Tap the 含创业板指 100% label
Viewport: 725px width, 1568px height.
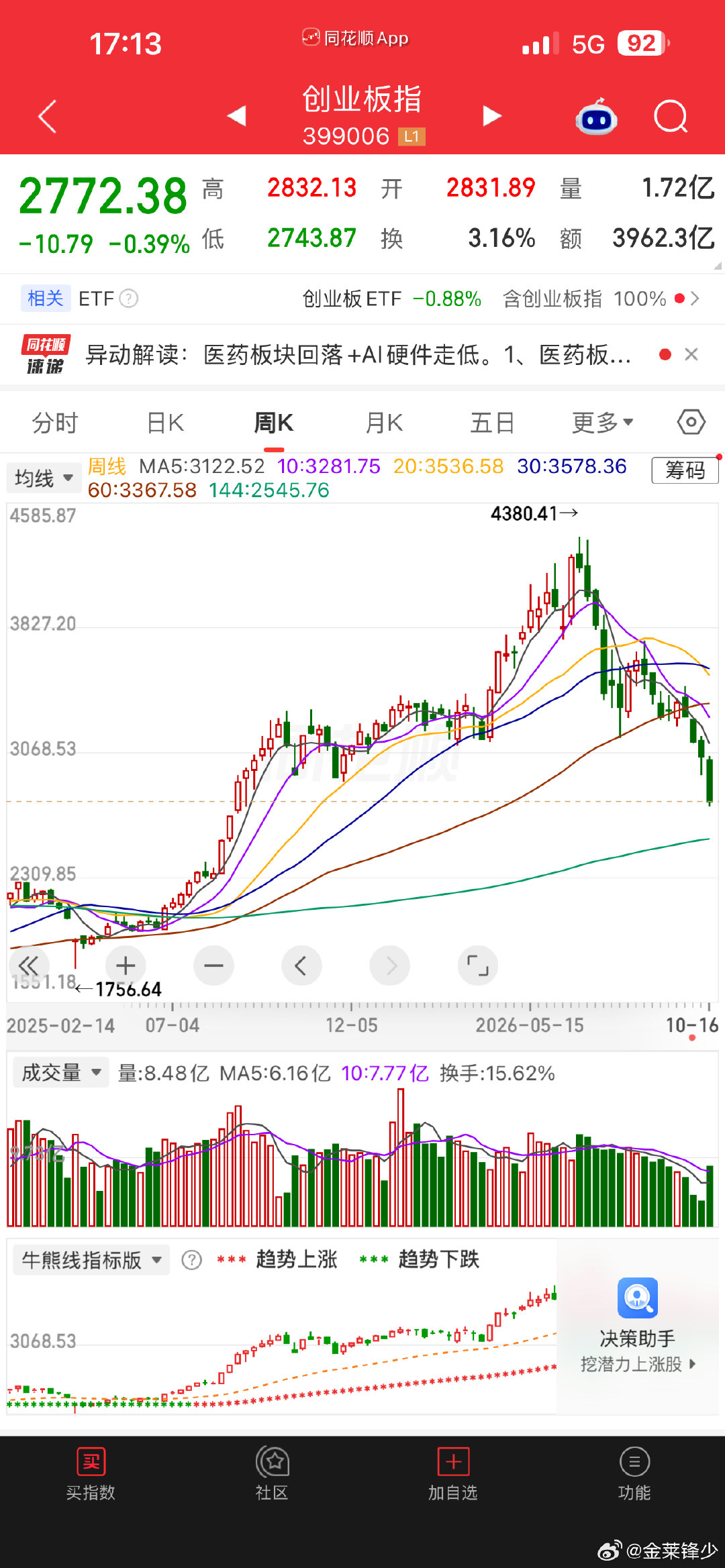pyautogui.click(x=584, y=299)
